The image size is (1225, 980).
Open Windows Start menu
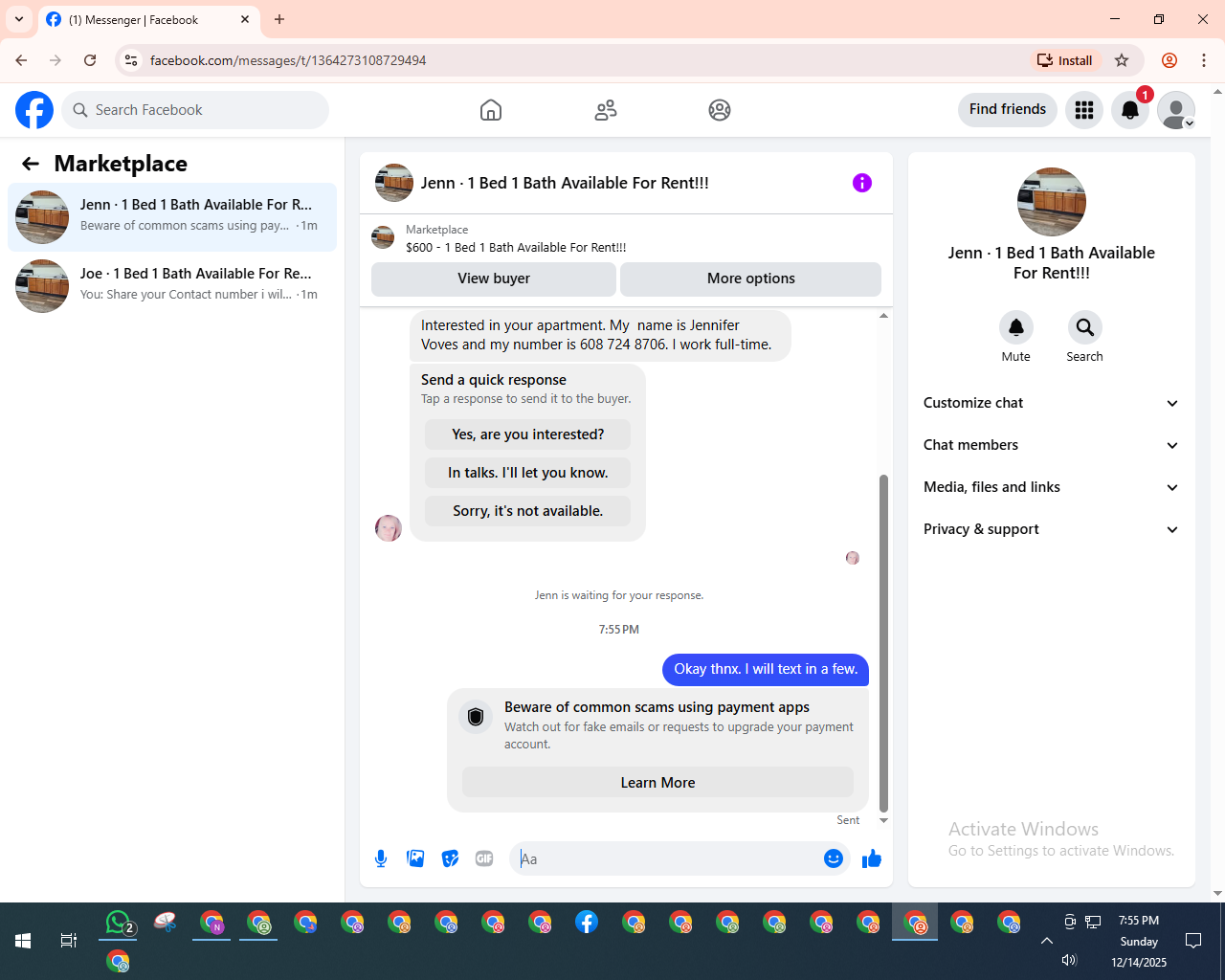tap(23, 941)
